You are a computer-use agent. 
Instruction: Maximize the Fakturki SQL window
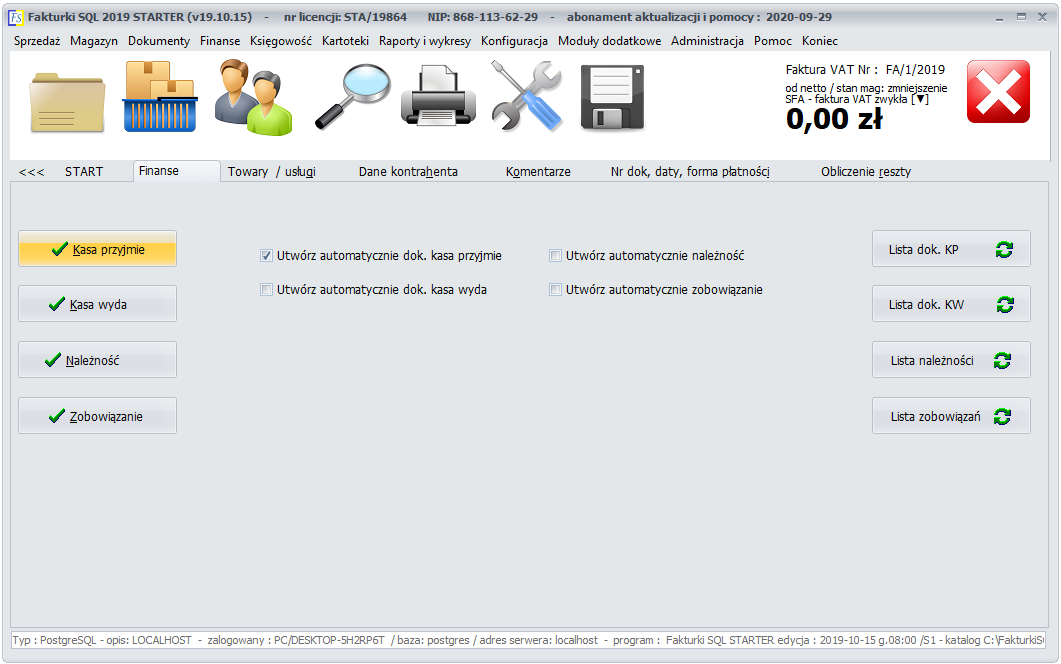tap(1021, 17)
